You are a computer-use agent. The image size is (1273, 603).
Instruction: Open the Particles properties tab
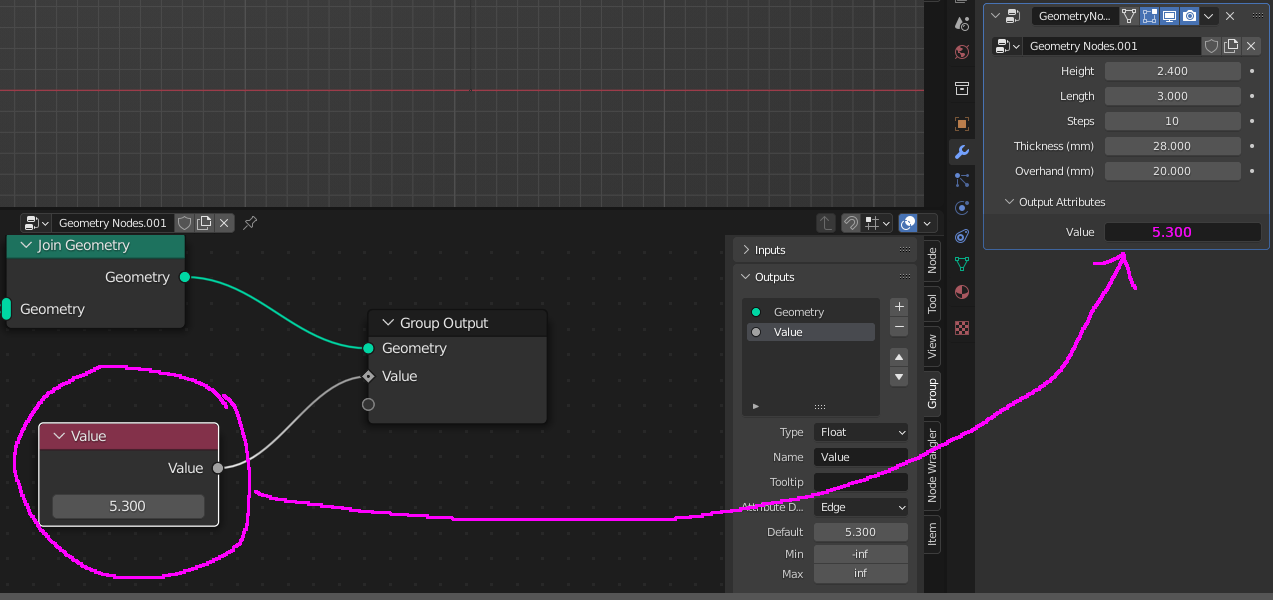click(962, 180)
